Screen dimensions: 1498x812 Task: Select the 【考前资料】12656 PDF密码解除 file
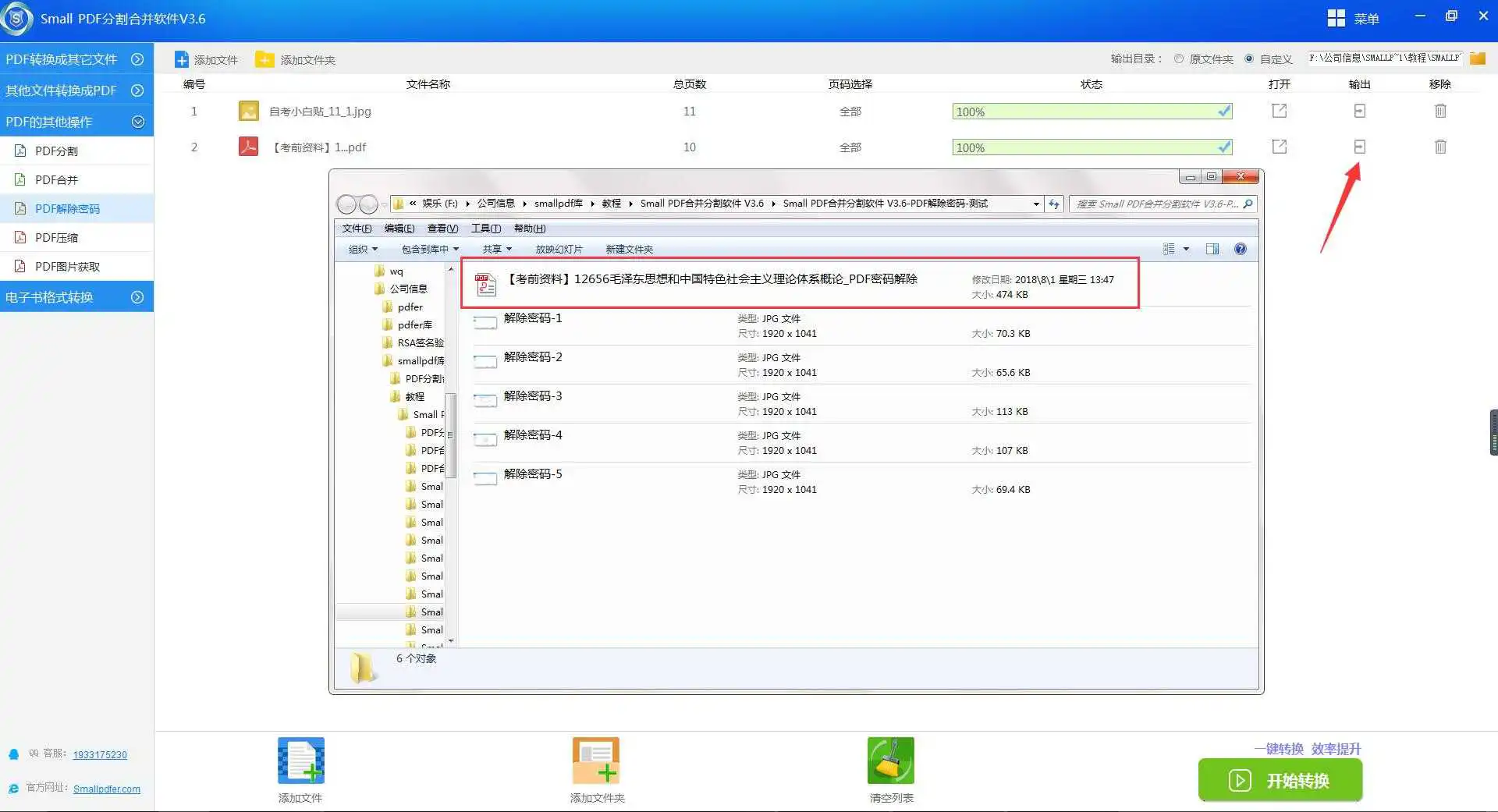pos(800,284)
